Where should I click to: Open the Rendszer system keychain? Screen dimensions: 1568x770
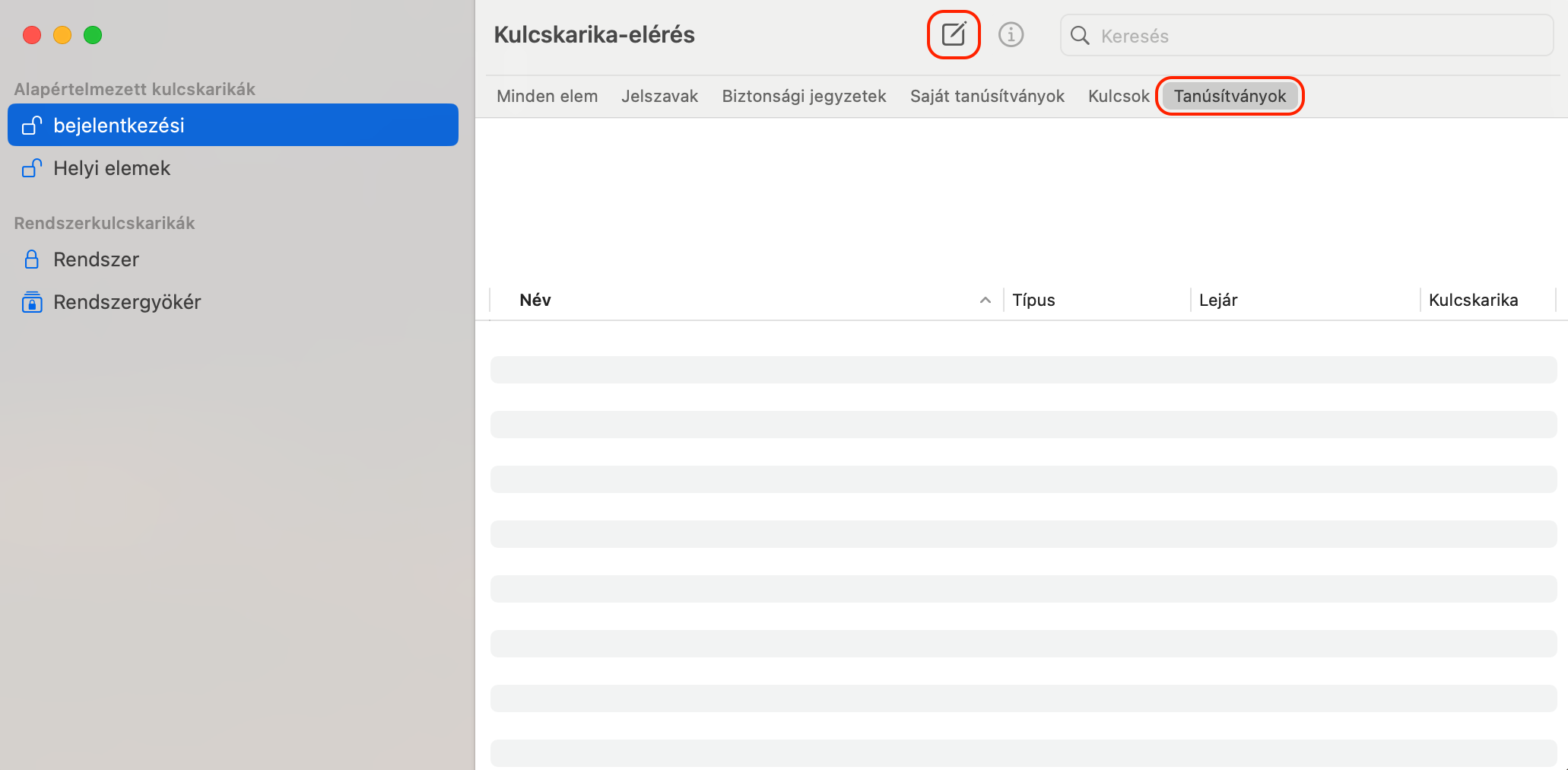tap(96, 259)
